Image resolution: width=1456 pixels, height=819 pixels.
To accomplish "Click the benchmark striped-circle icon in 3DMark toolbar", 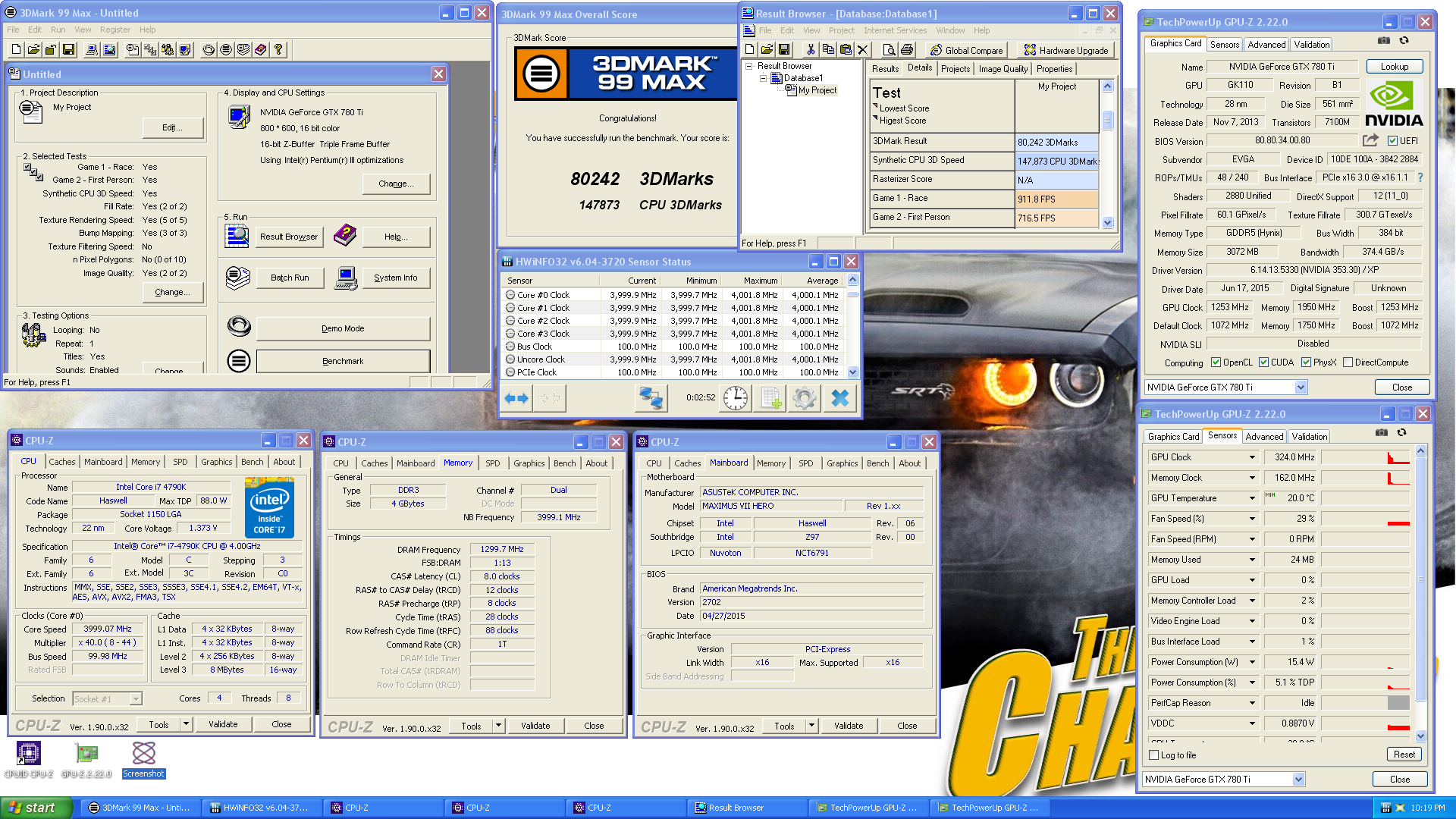I will click(x=225, y=49).
